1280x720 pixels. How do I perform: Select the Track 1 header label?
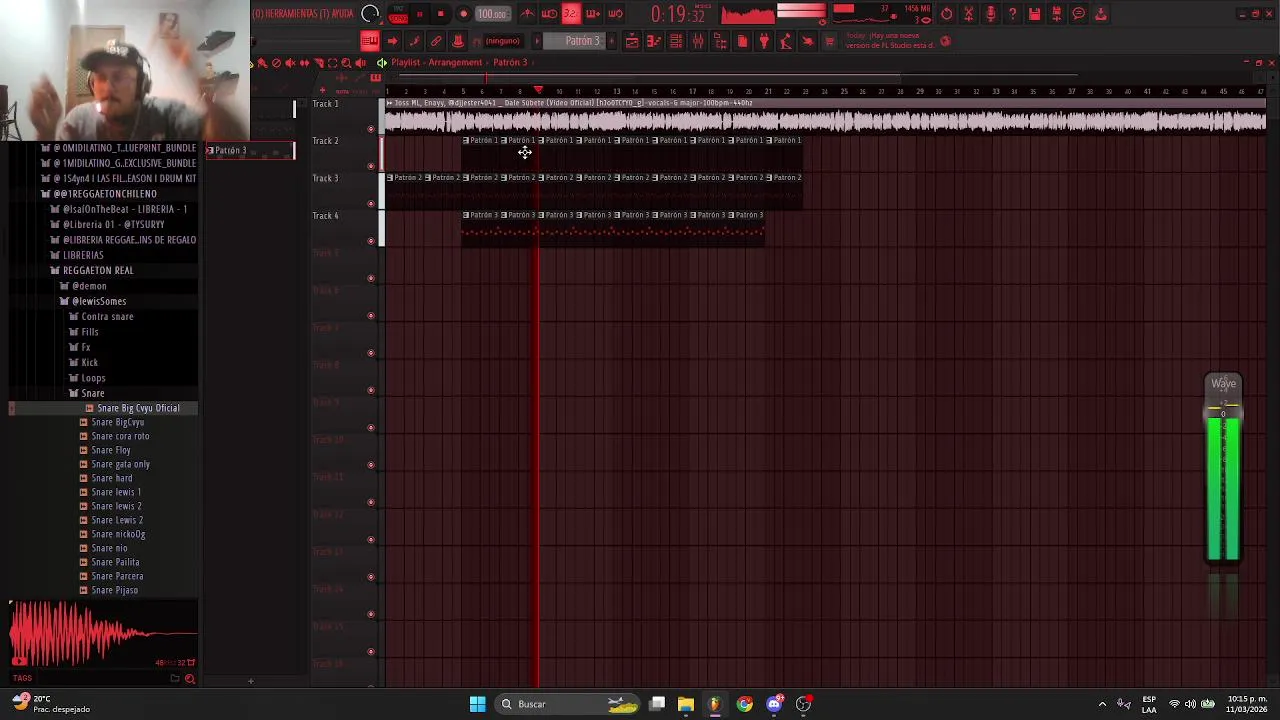[x=325, y=104]
